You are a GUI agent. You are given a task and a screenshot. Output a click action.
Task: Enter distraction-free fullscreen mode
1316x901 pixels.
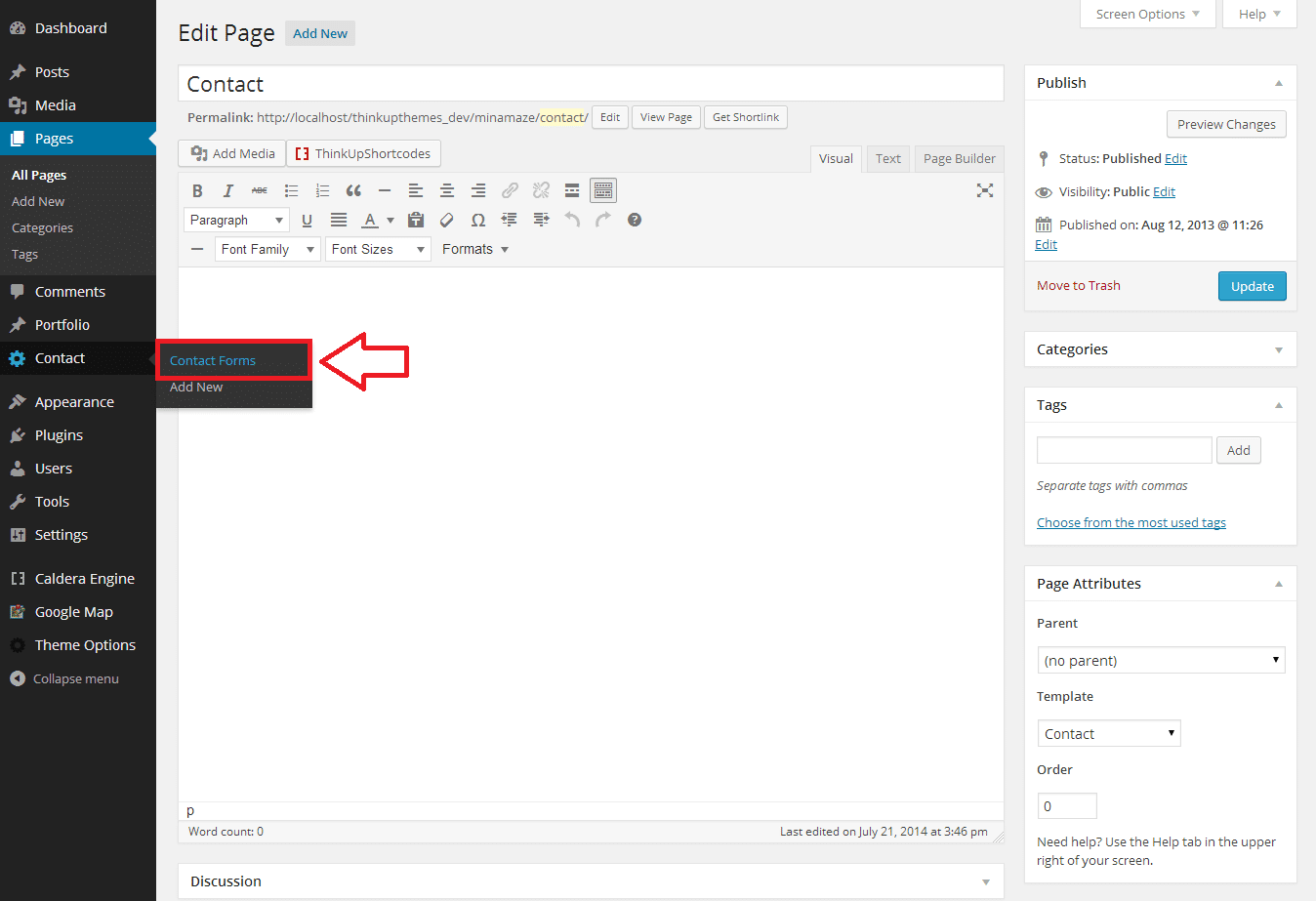[985, 191]
